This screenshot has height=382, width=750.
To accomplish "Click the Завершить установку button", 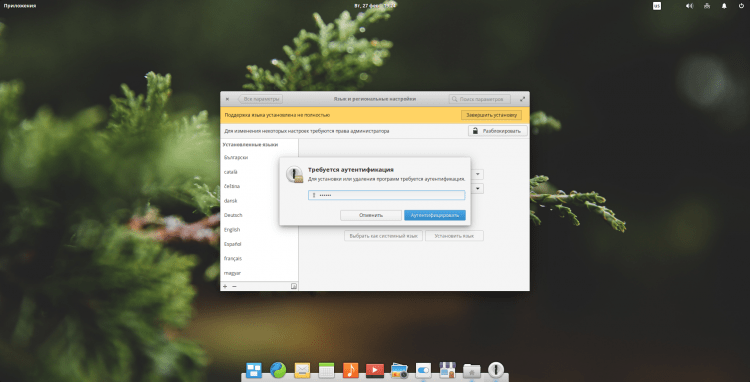I will coord(491,115).
